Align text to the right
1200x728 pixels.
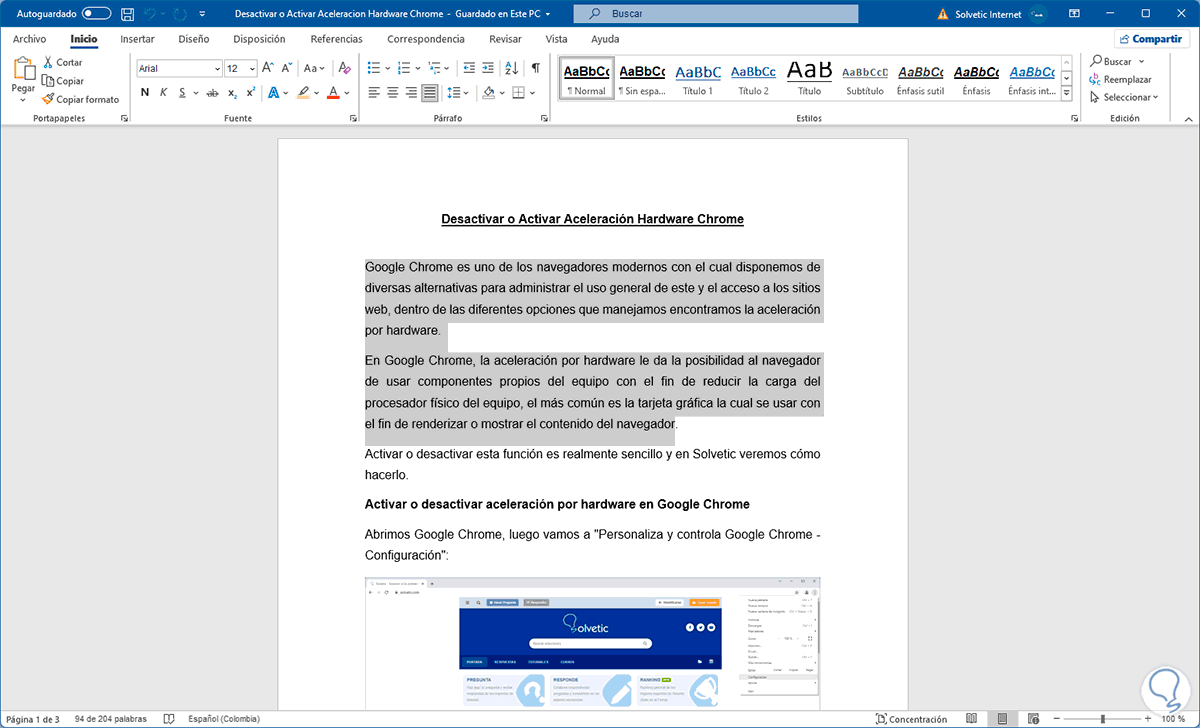pos(411,92)
